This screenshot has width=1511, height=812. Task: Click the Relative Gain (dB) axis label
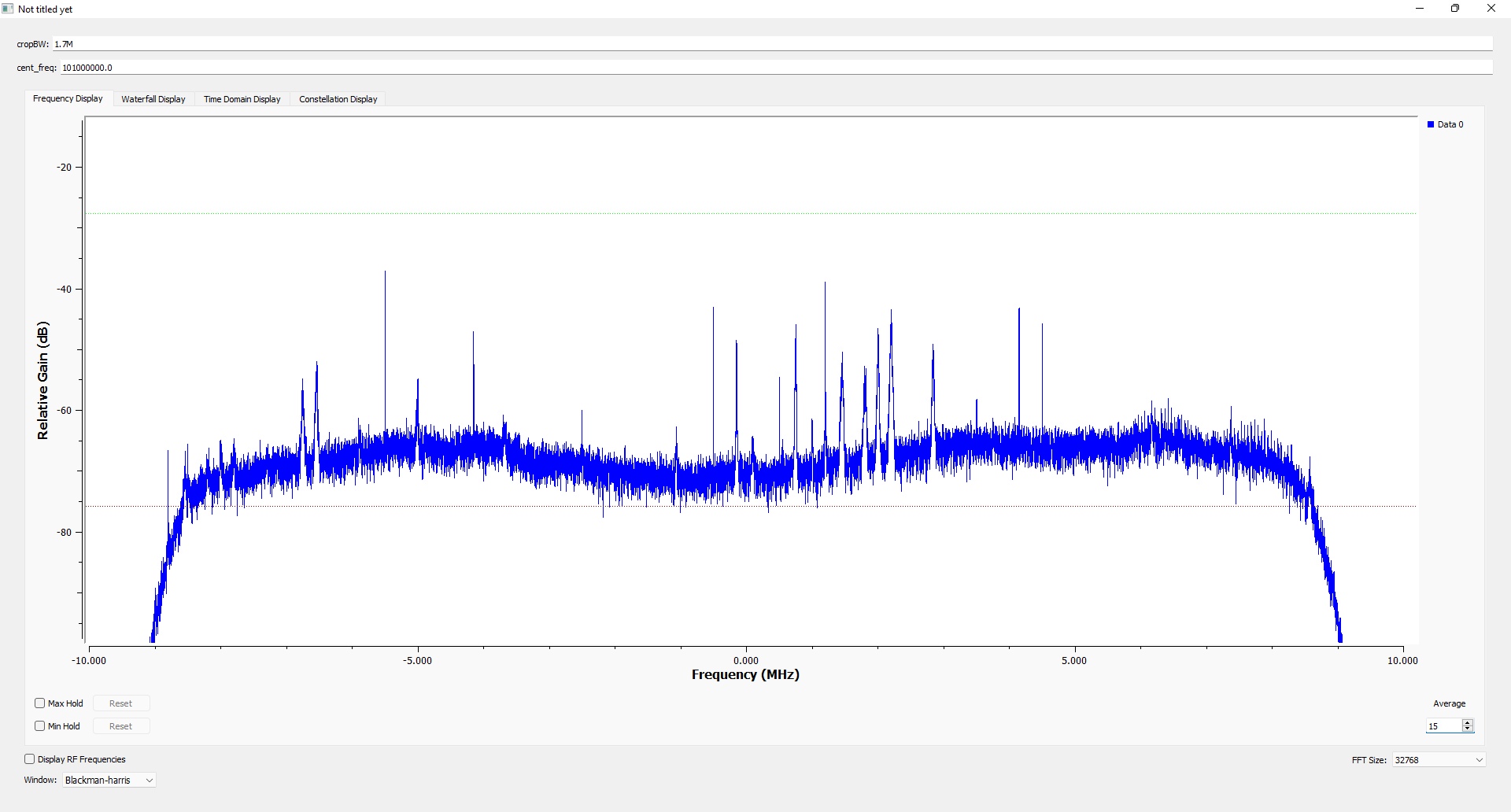(x=42, y=380)
